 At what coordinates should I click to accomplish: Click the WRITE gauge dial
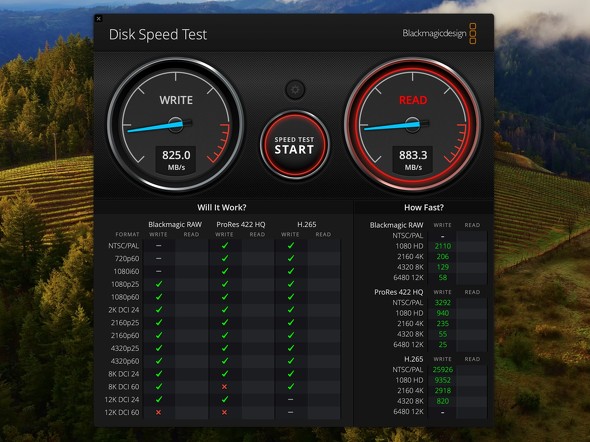(176, 125)
